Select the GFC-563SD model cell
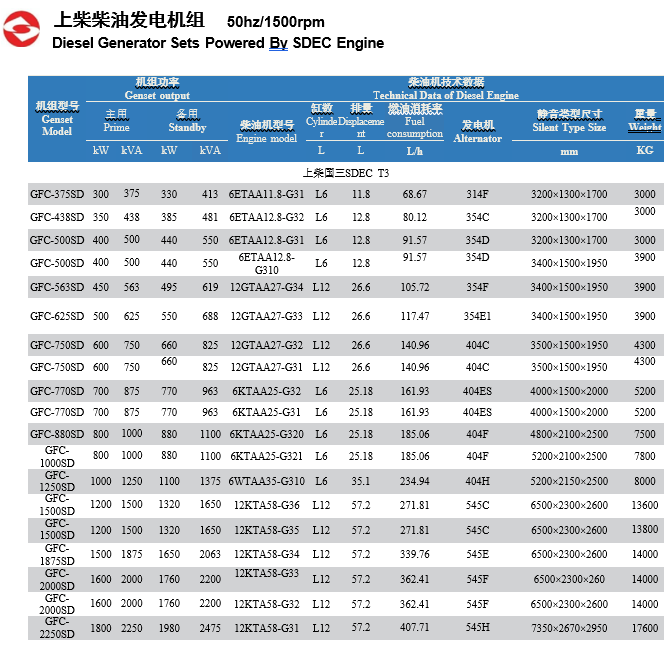This screenshot has width=668, height=645. coord(57,287)
